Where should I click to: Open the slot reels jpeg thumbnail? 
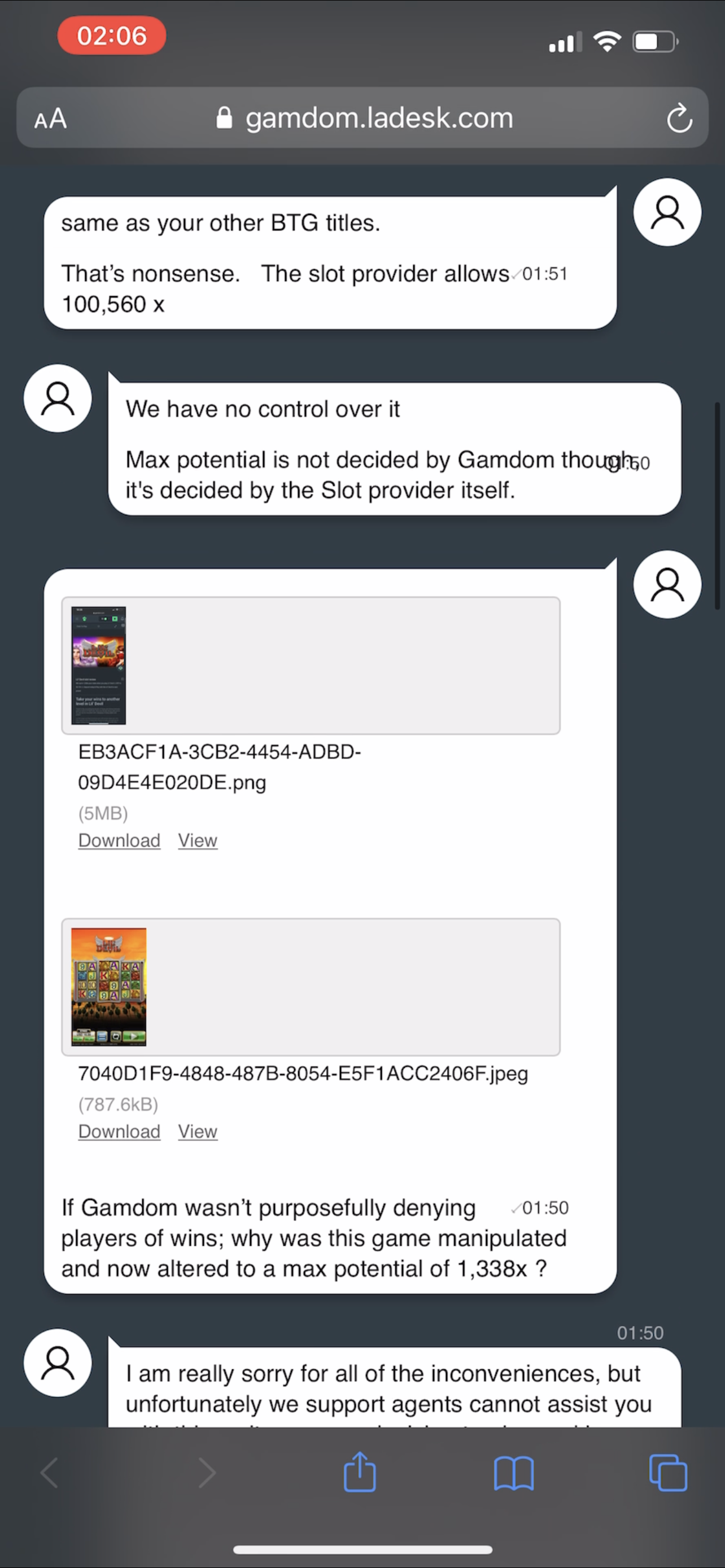[x=109, y=987]
